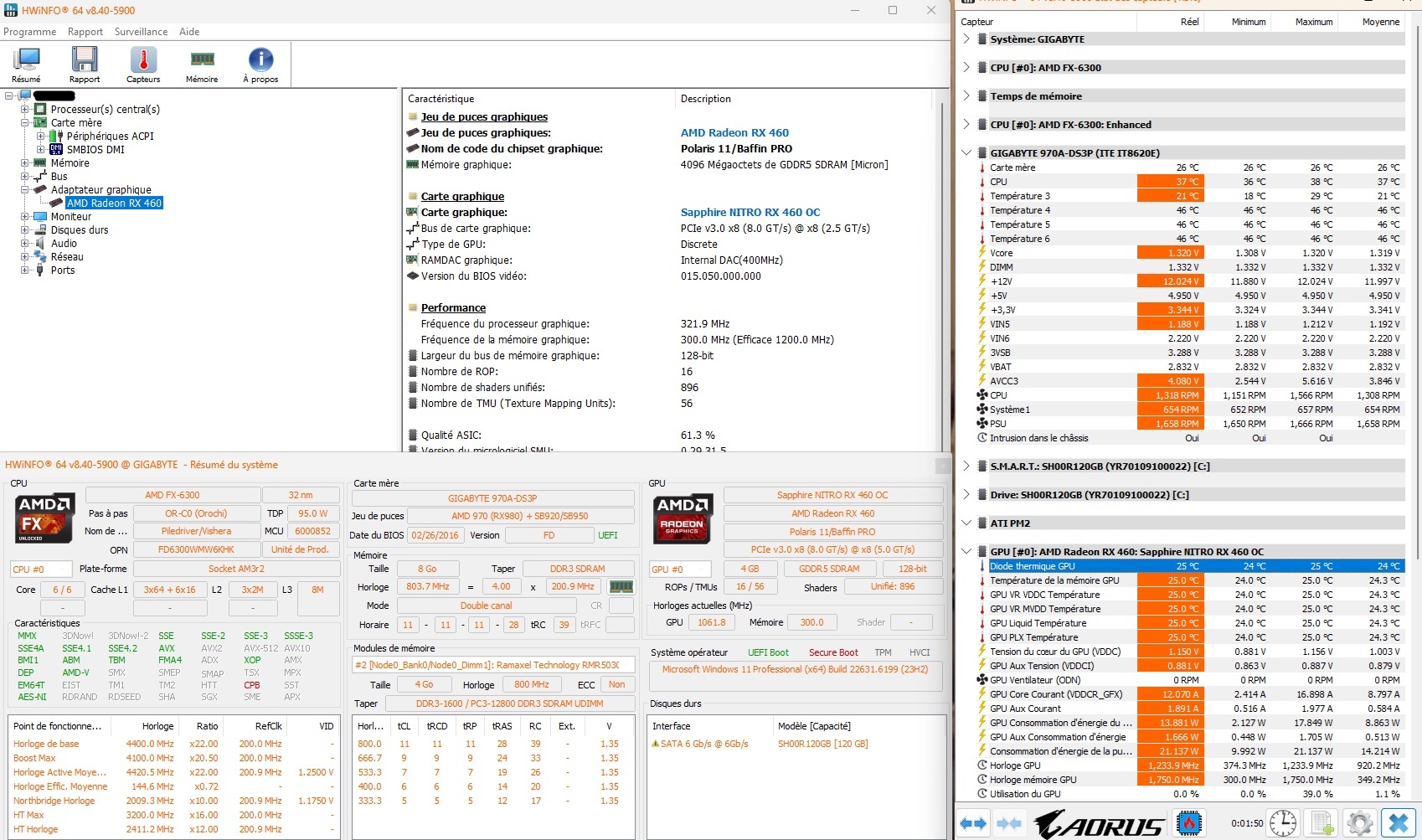Select Périphériques ACPI tree item
This screenshot has width=1422, height=840.
pyautogui.click(x=111, y=137)
